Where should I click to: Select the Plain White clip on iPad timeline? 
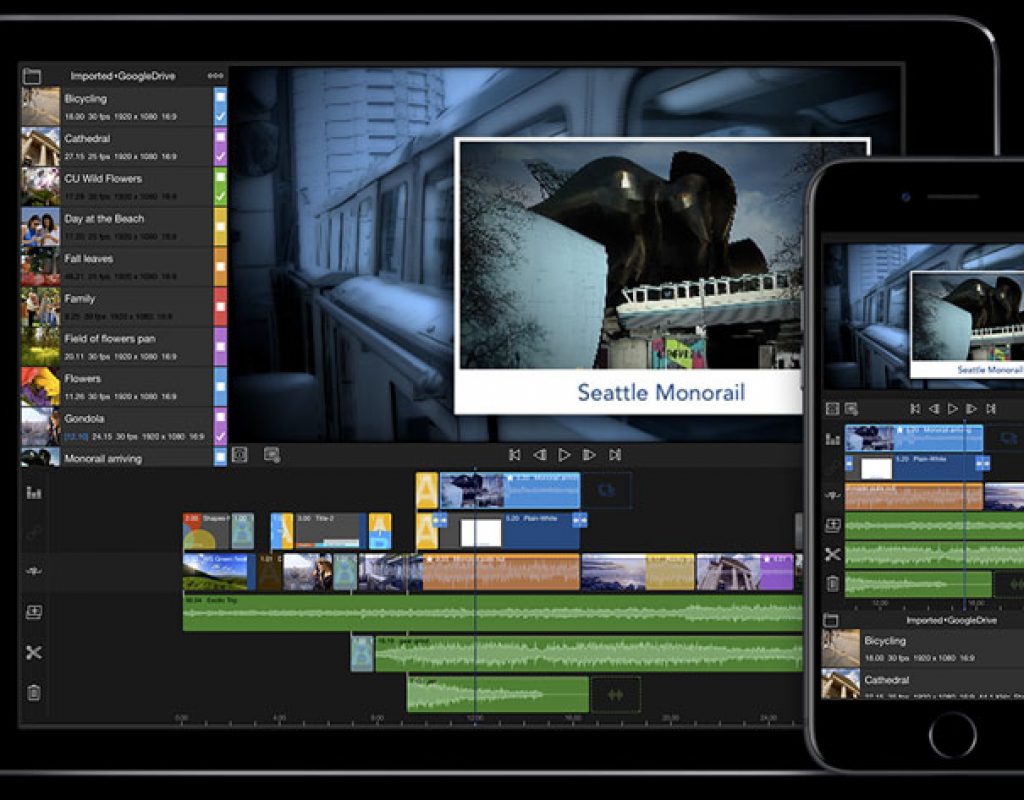pos(509,531)
